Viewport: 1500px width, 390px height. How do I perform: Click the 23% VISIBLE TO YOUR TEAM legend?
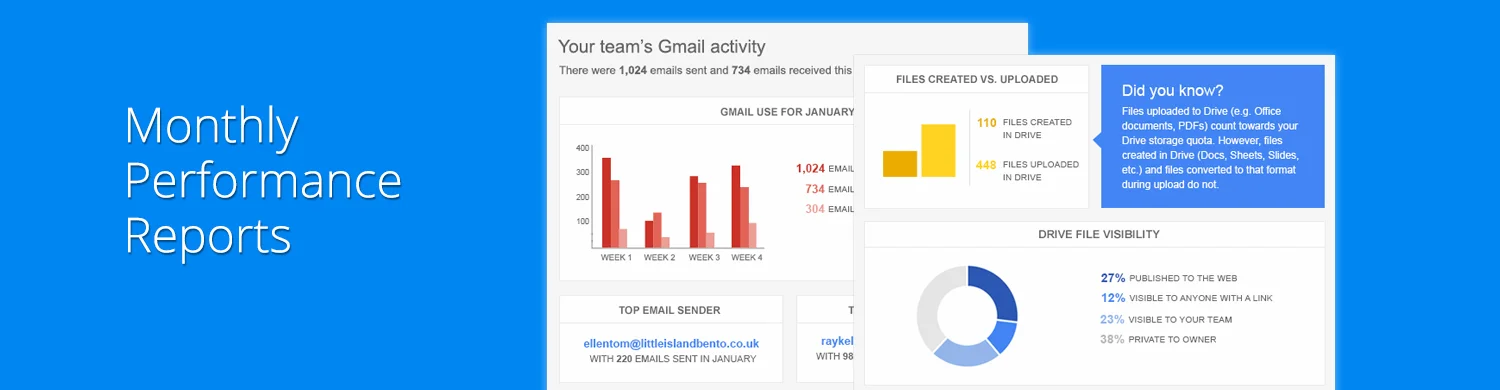click(x=1166, y=319)
